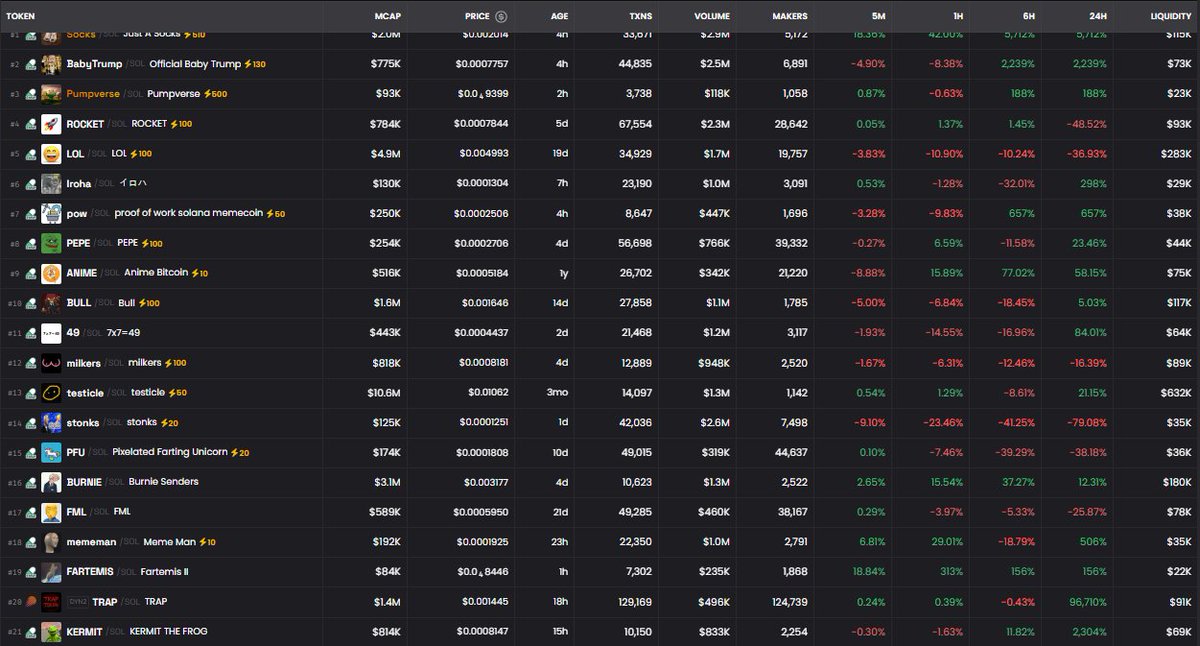Click the testicle token logo
Viewport: 1200px width, 646px height.
[x=51, y=393]
